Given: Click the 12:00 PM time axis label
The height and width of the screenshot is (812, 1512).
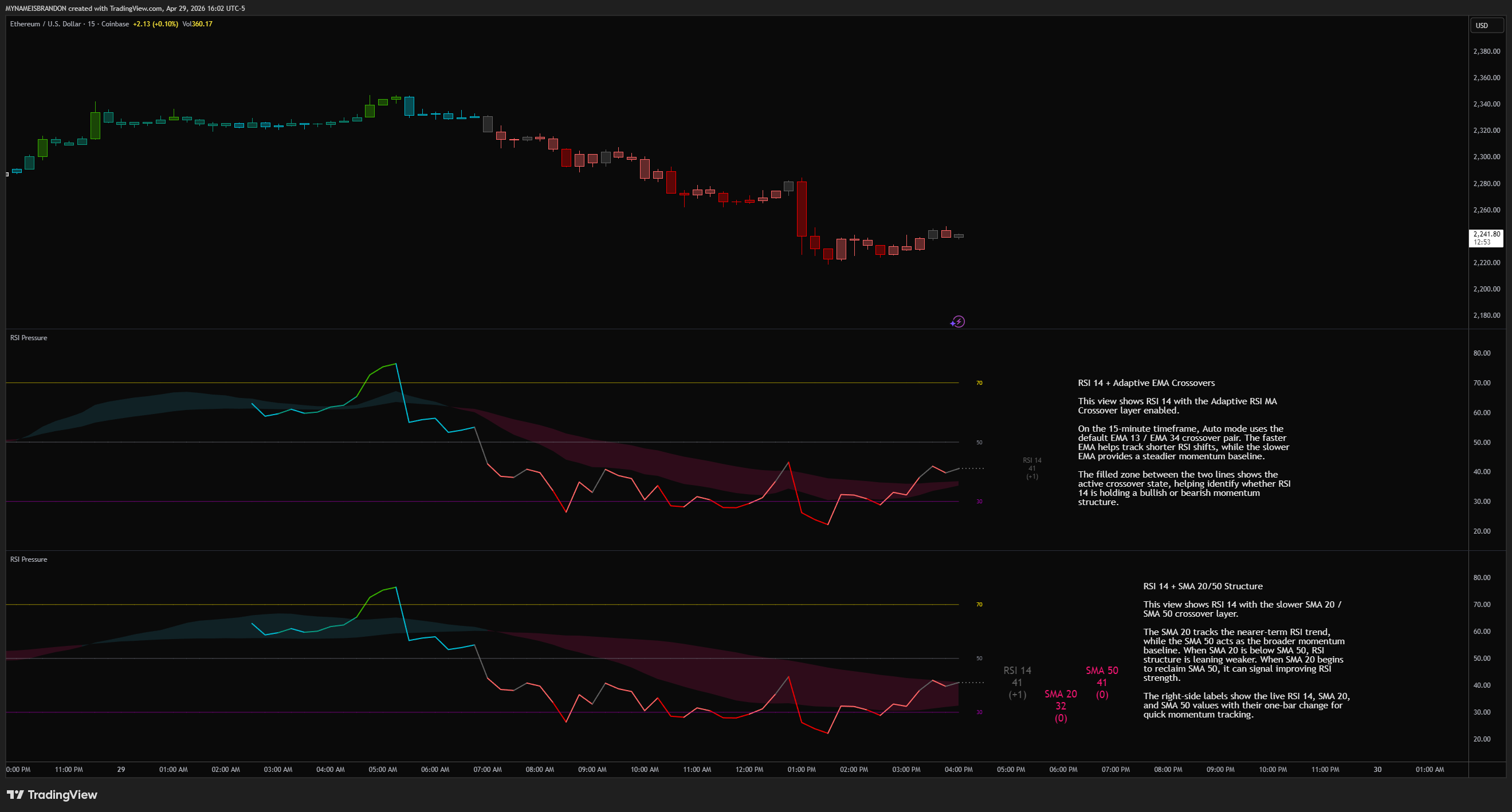Looking at the screenshot, I should point(749,770).
